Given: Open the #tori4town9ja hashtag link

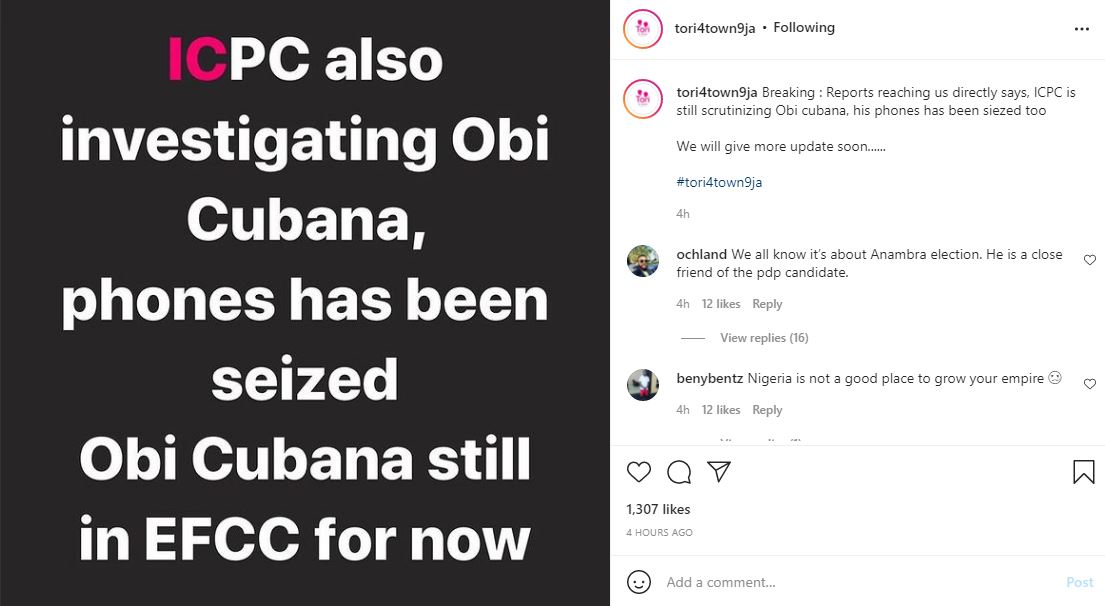Looking at the screenshot, I should click(x=719, y=182).
